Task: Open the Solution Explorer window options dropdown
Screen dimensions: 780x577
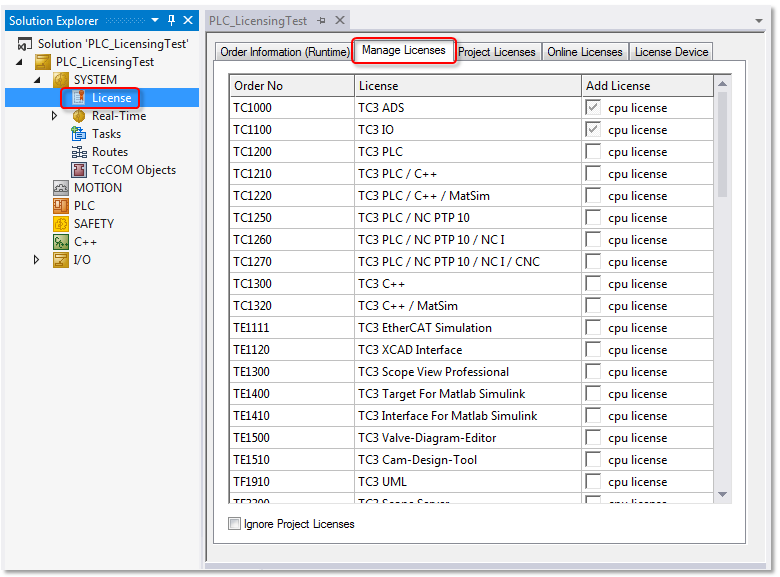Action: 155,20
